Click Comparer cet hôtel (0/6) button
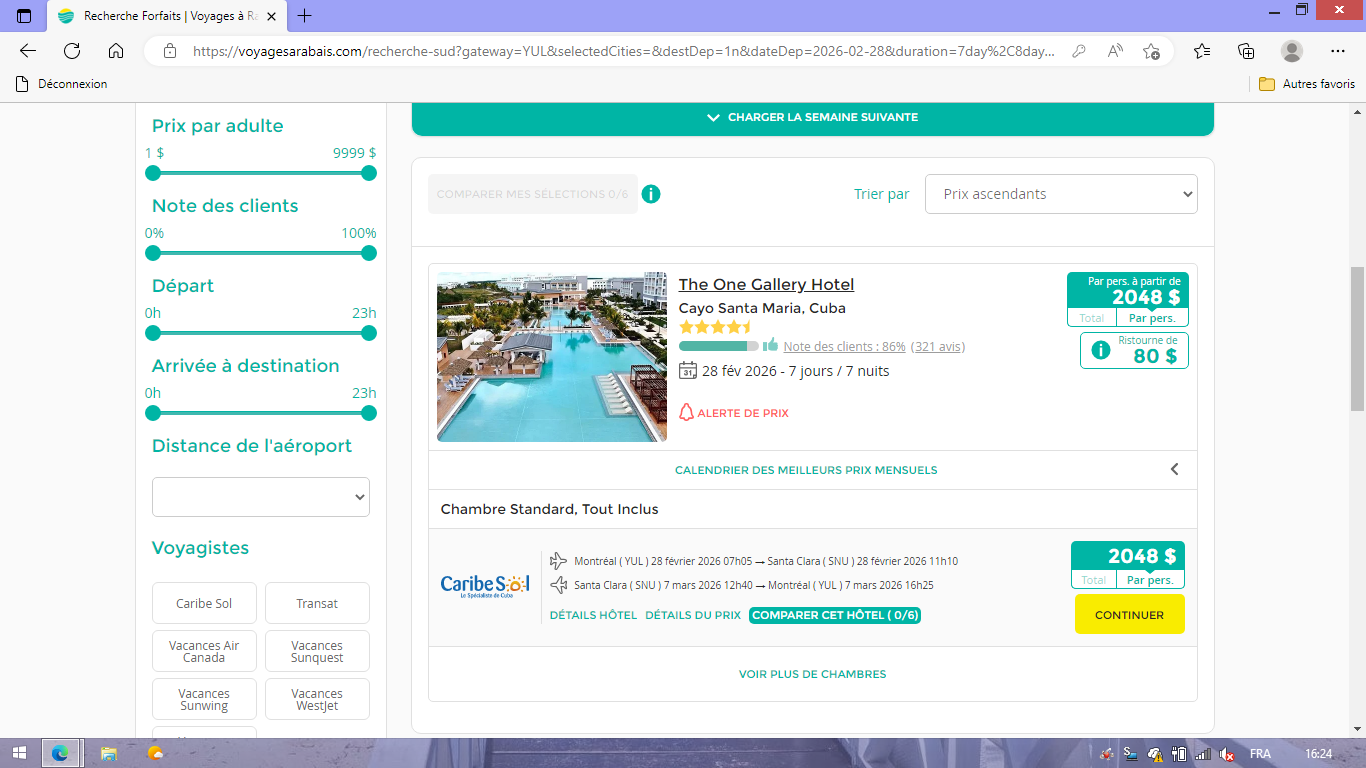Viewport: 1366px width, 768px height. point(835,615)
